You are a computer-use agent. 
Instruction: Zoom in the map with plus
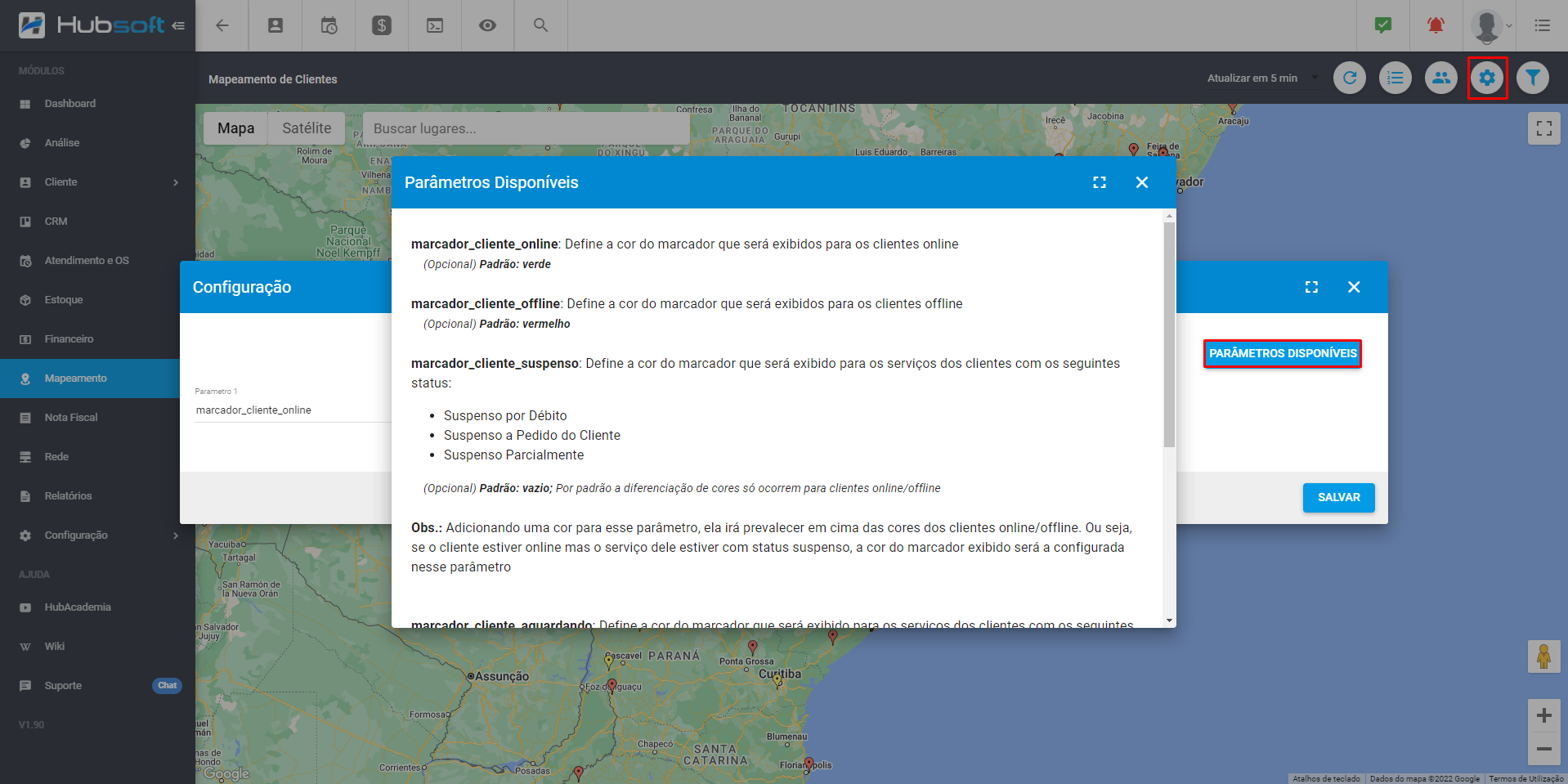tap(1544, 715)
